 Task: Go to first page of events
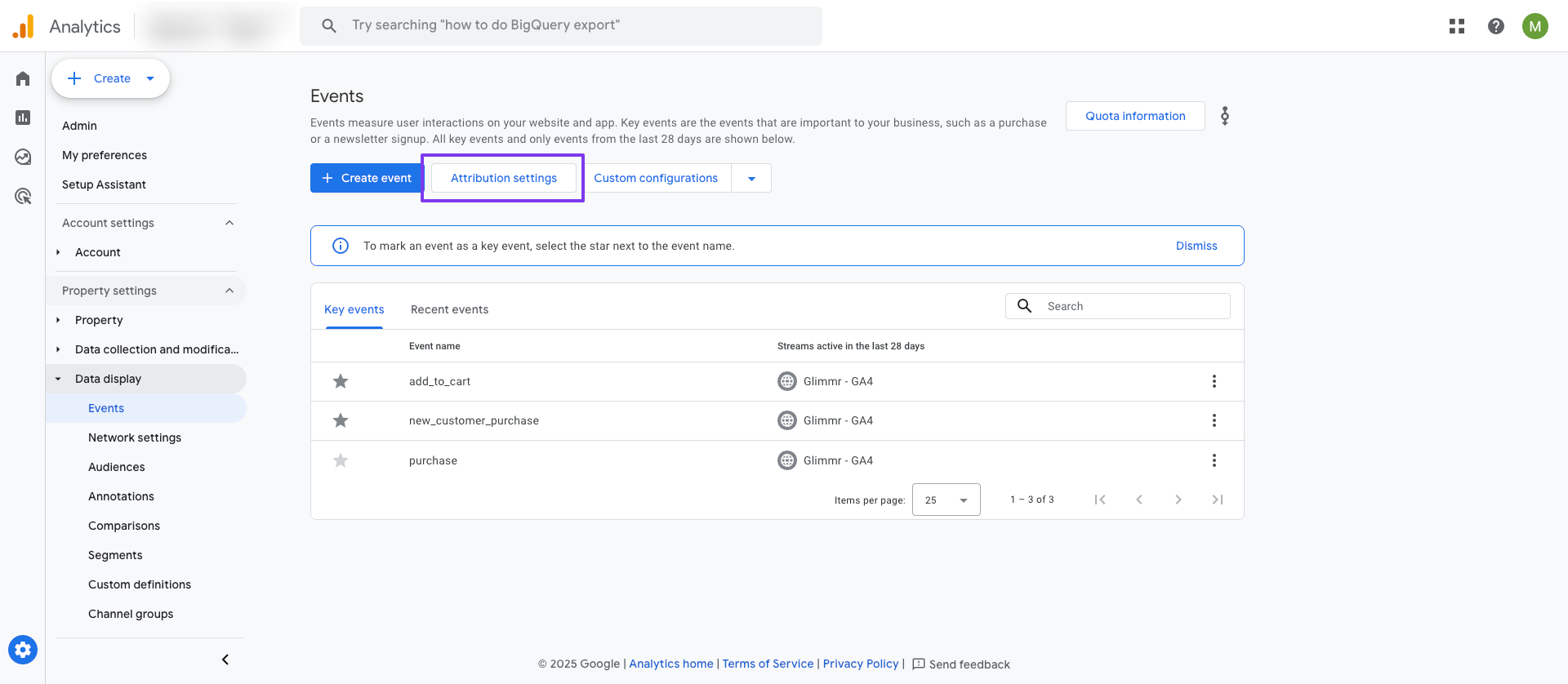pos(1100,500)
